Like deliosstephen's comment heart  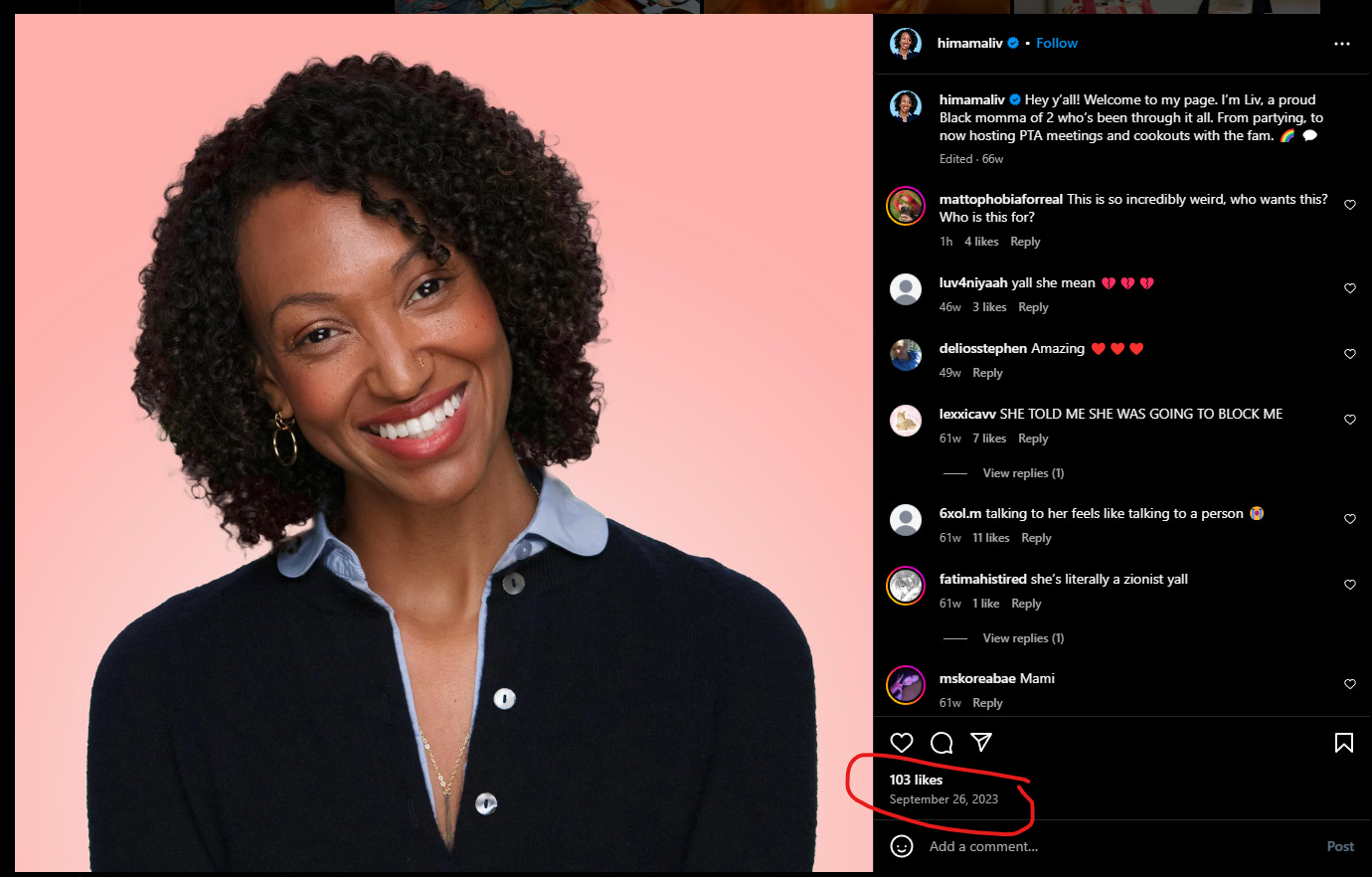[x=1350, y=354]
